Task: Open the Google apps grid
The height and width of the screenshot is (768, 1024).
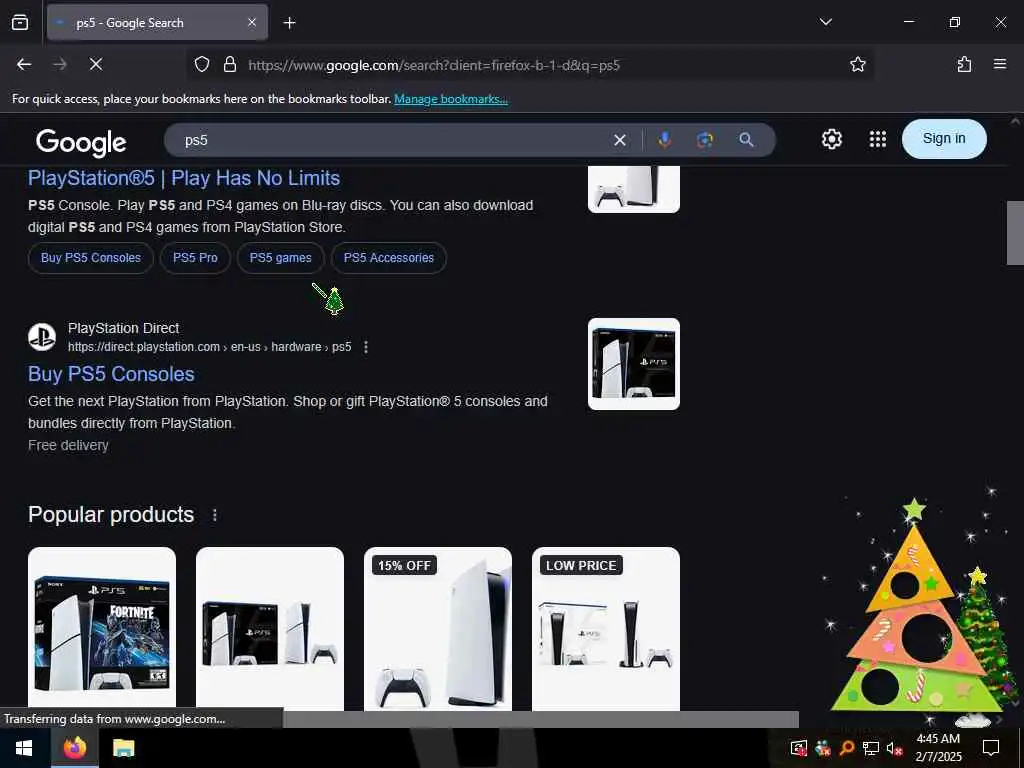Action: click(878, 139)
